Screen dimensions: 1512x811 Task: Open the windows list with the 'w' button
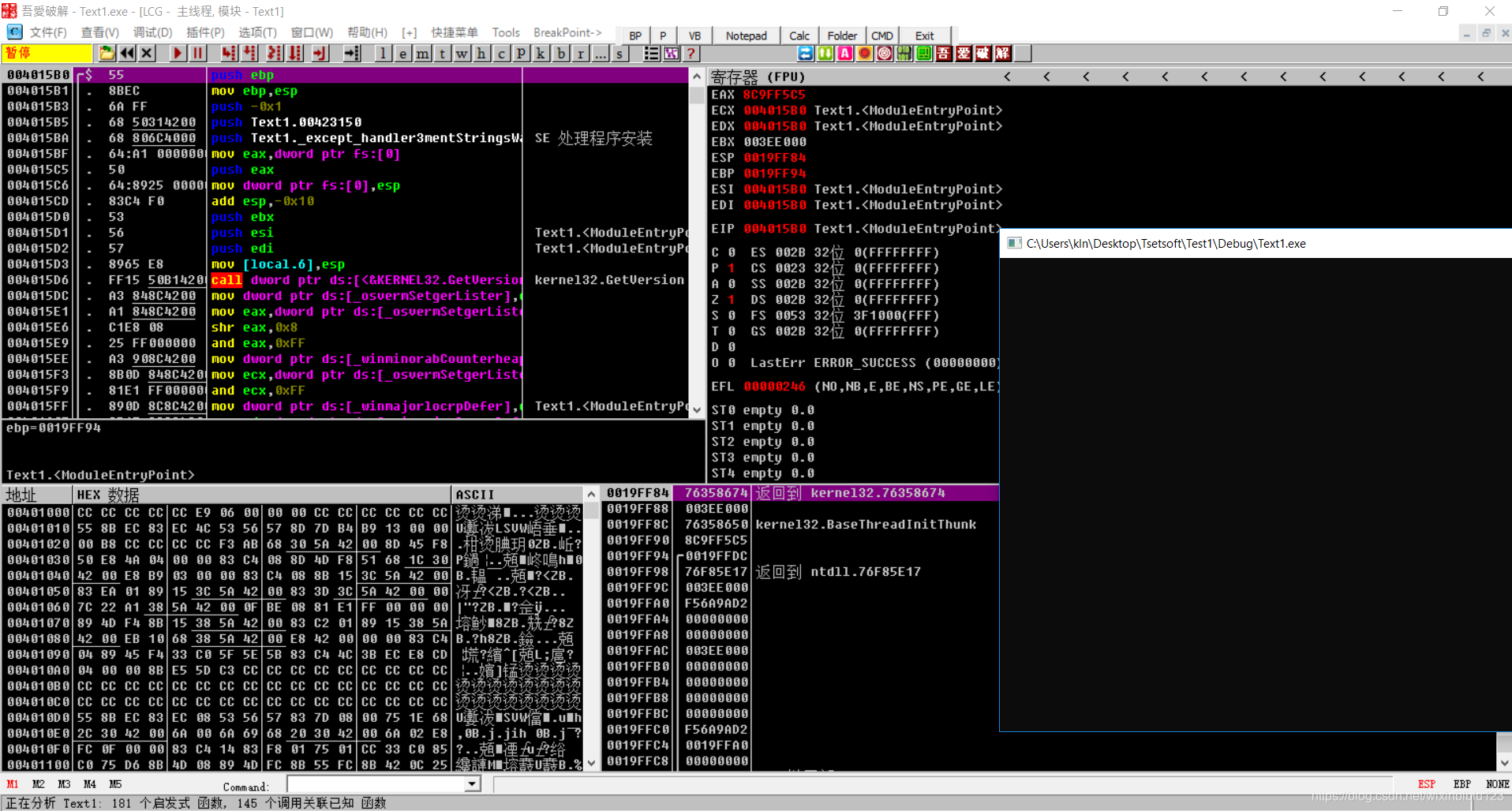pyautogui.click(x=462, y=53)
